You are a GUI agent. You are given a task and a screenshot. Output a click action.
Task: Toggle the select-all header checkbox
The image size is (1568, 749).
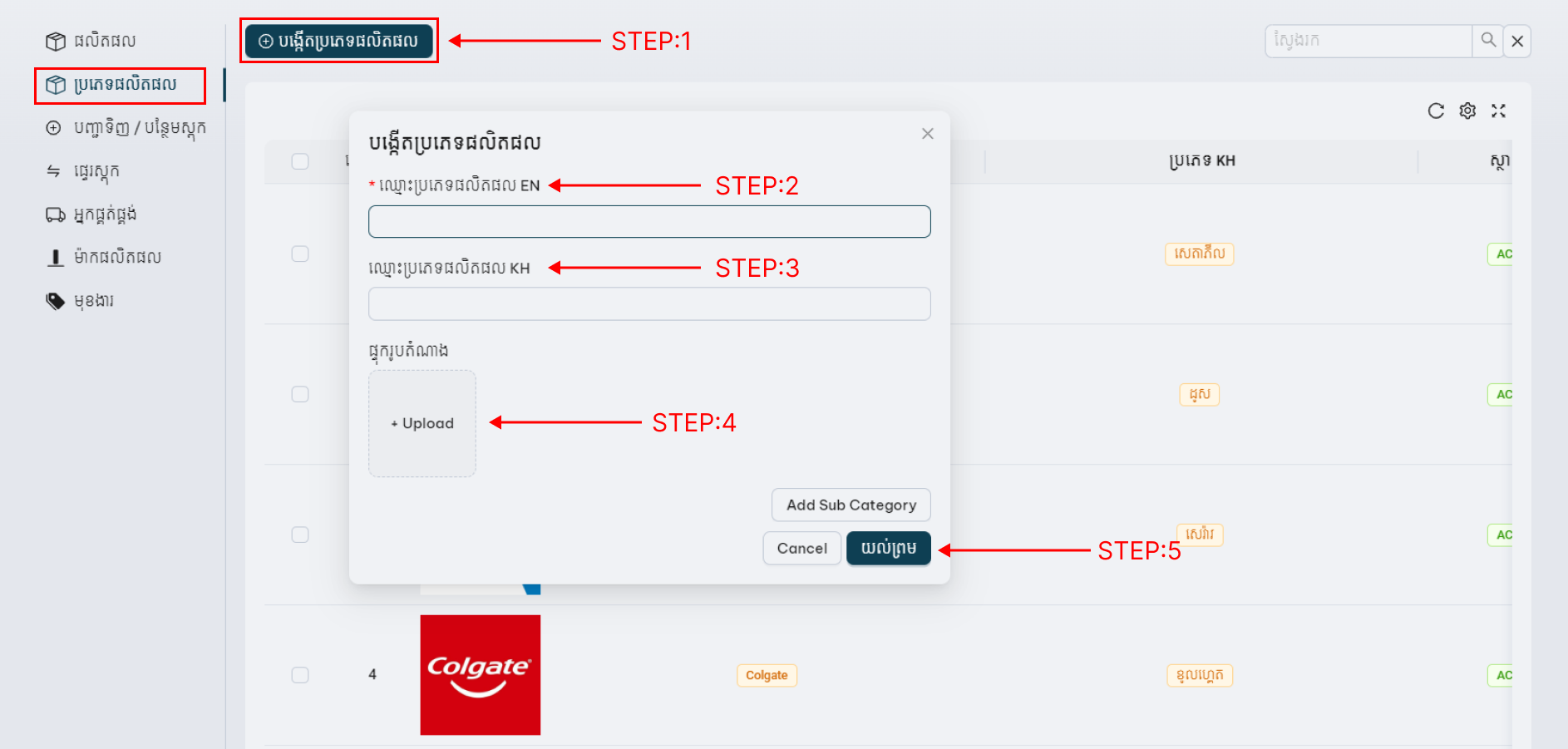300,161
